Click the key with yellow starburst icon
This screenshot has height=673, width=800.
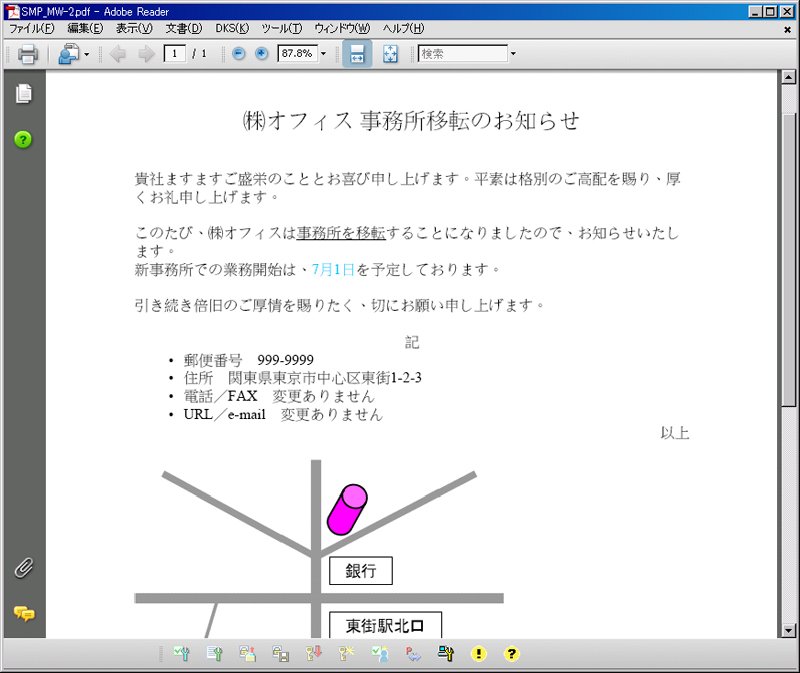[346, 654]
